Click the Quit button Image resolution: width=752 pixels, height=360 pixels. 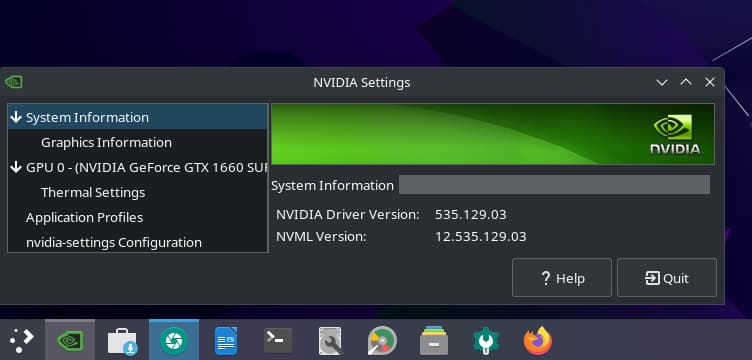667,278
